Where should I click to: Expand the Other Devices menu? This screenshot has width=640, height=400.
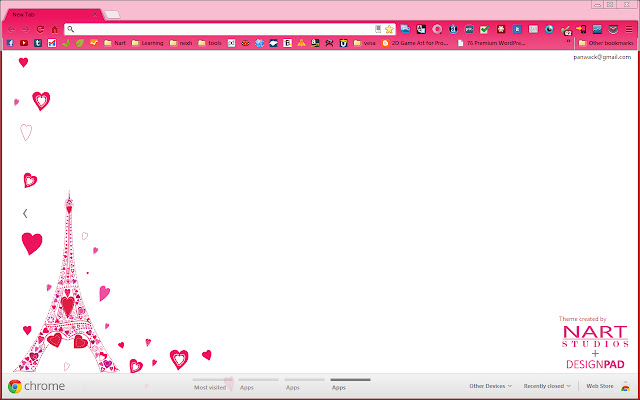pos(490,386)
